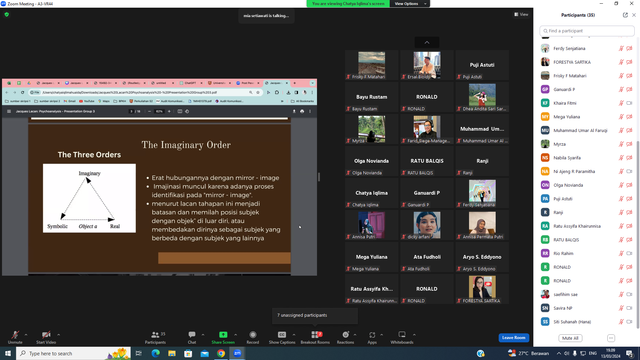Click the green encryption shield icon
Viewport: 640px width, 360px height.
(7, 14)
